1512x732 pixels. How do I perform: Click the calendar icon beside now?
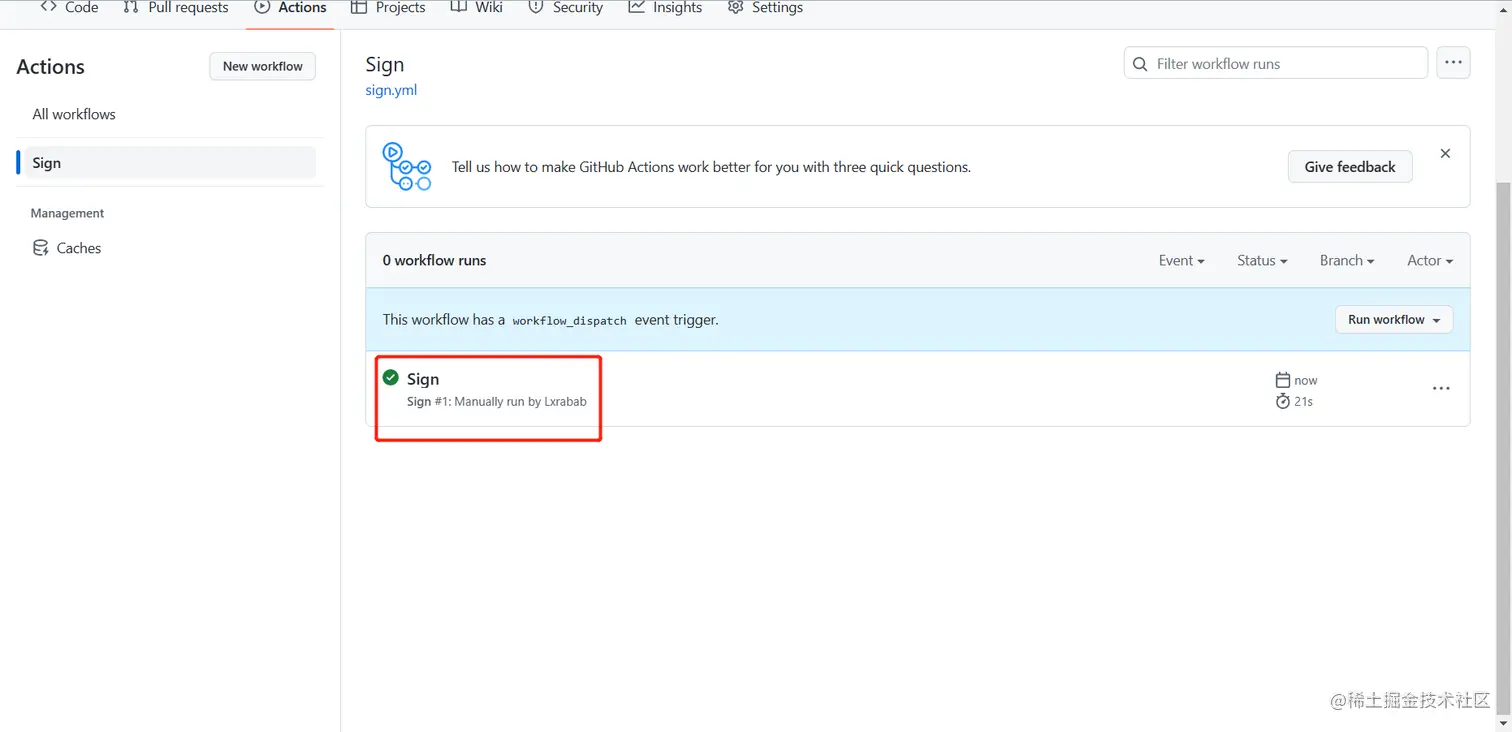[1283, 380]
